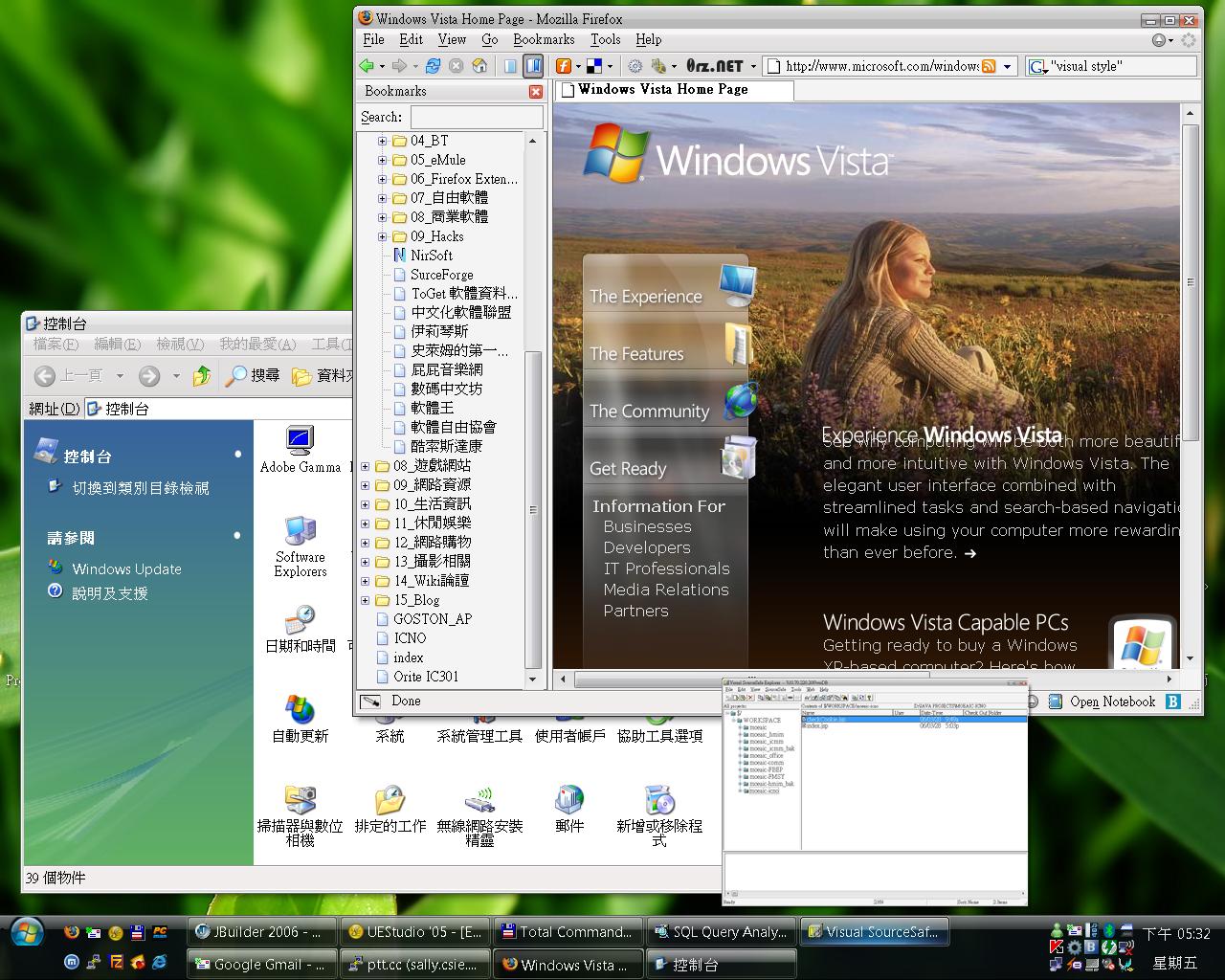The image size is (1225, 980).
Task: Click Windows Update link in Control Panel sidebar
Action: click(126, 568)
